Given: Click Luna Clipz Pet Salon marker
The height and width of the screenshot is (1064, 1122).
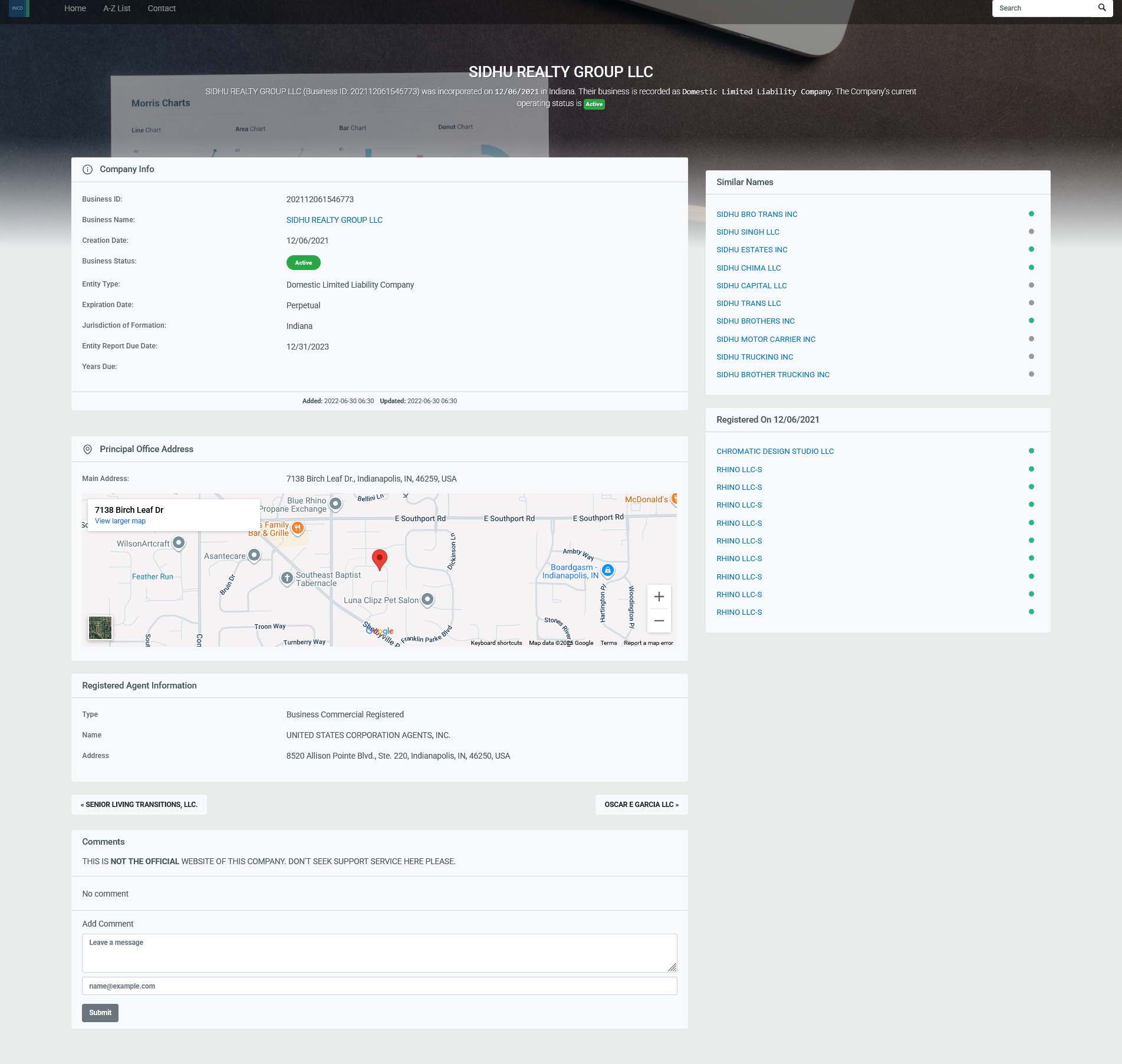Looking at the screenshot, I should 427,599.
